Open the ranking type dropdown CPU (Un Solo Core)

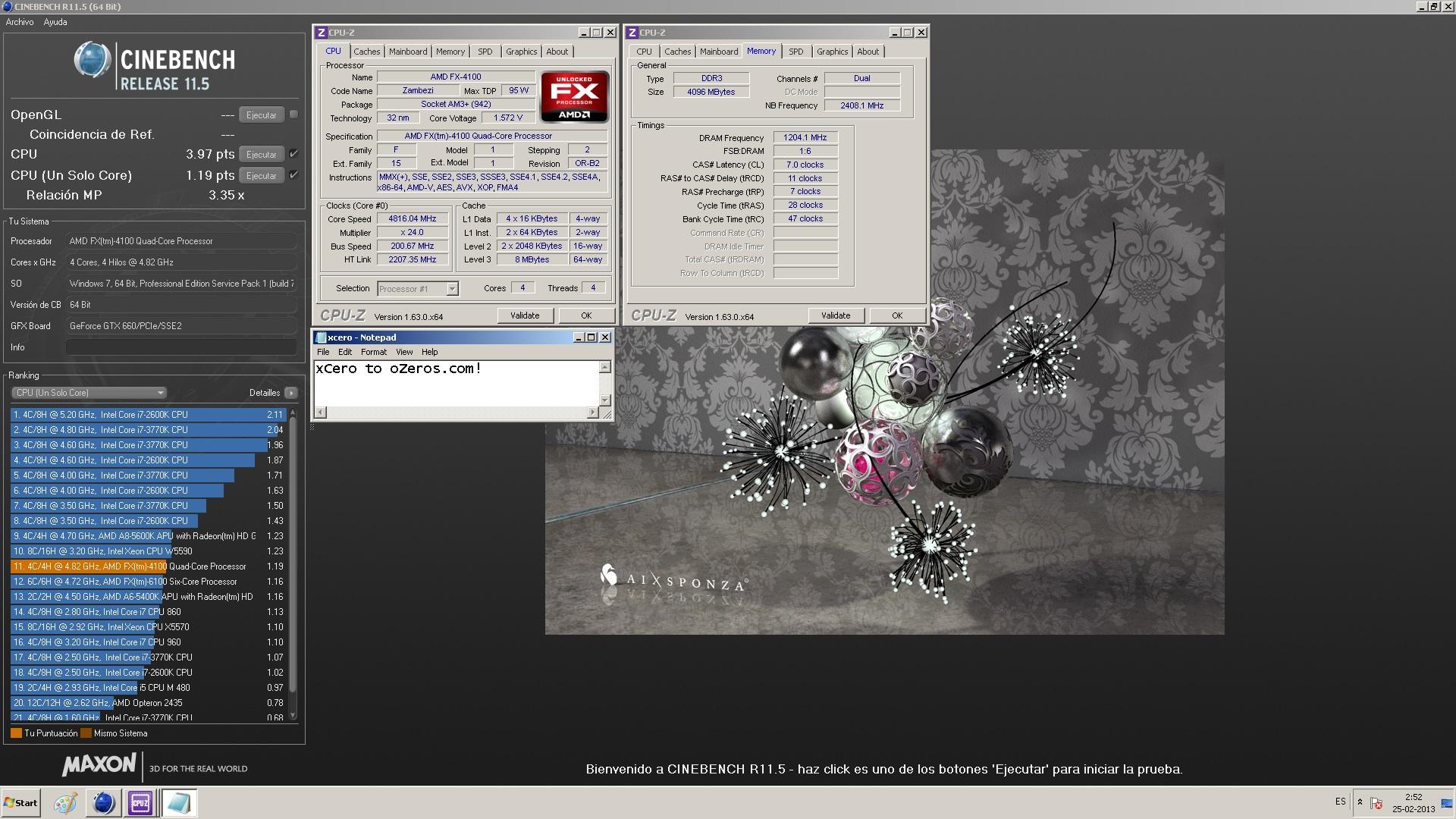[89, 393]
